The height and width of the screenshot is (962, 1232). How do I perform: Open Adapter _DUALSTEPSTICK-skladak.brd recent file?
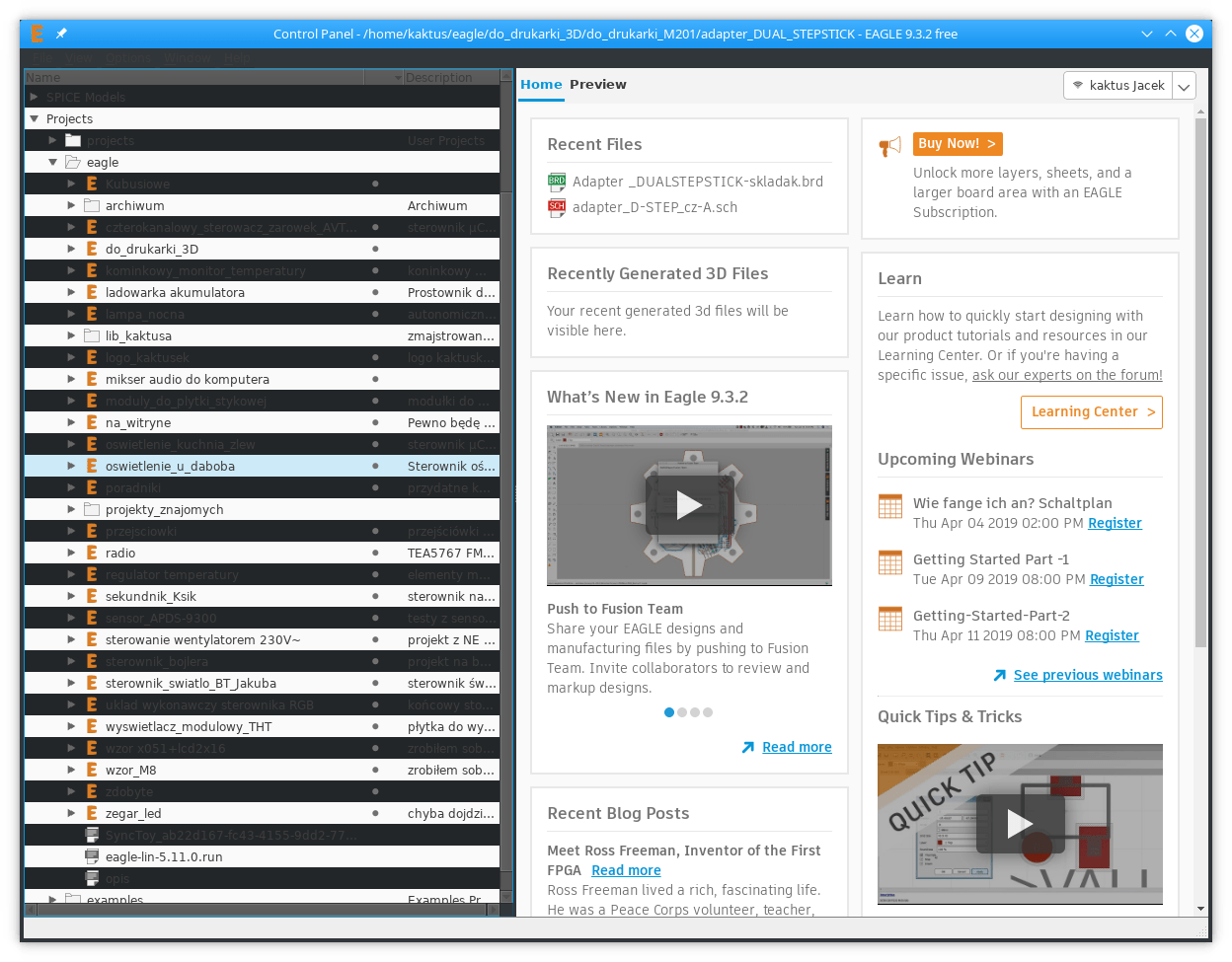click(x=698, y=183)
